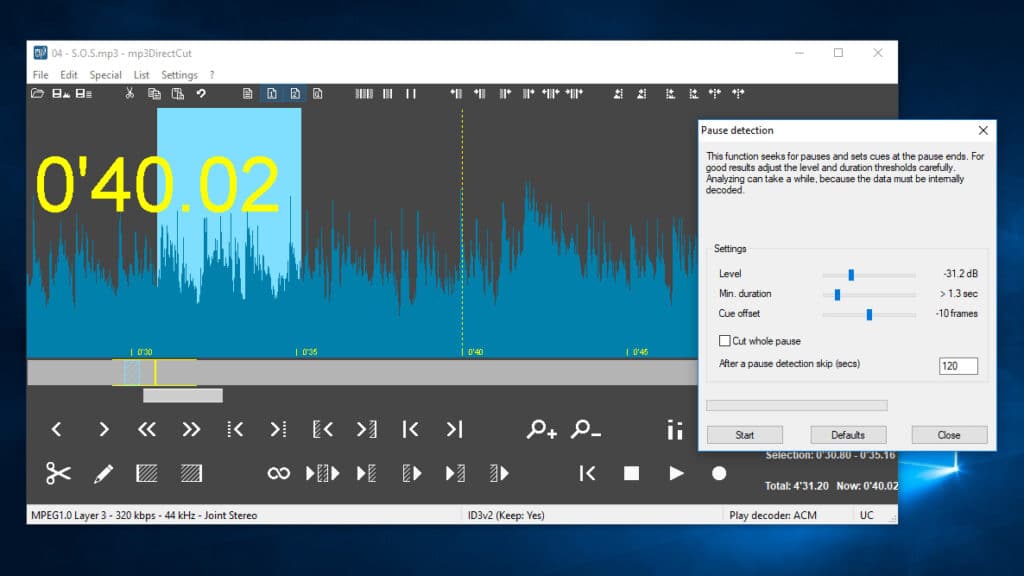Click Start to begin pause detection
The image size is (1024, 576).
(x=744, y=435)
